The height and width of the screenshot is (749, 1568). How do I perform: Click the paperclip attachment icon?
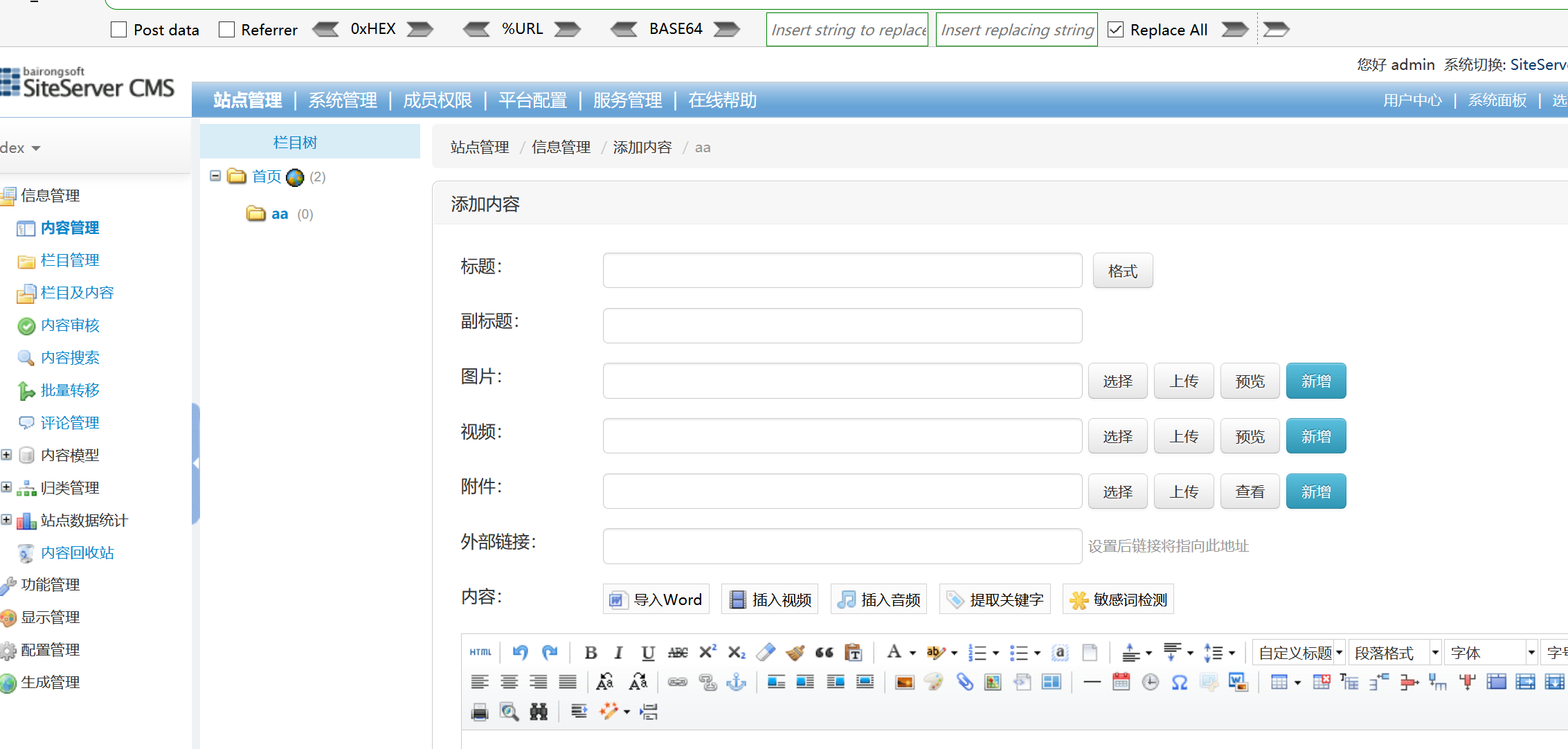point(964,682)
